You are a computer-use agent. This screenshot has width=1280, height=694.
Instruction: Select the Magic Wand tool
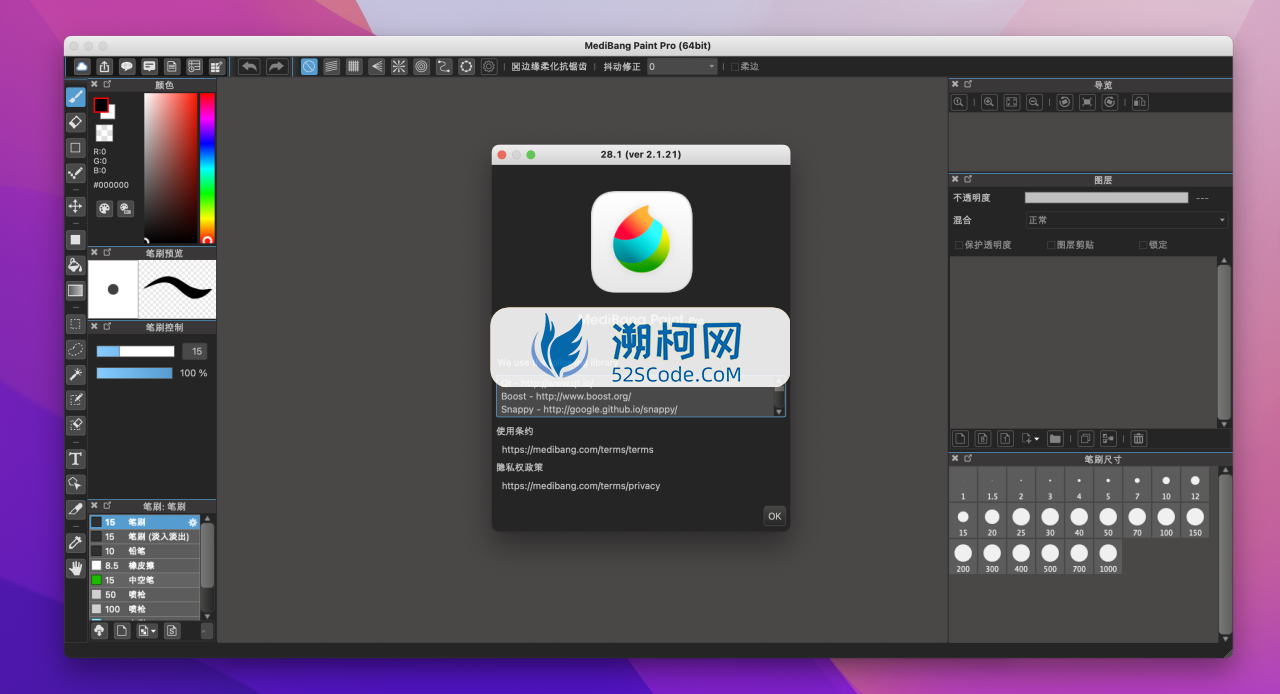[x=75, y=374]
